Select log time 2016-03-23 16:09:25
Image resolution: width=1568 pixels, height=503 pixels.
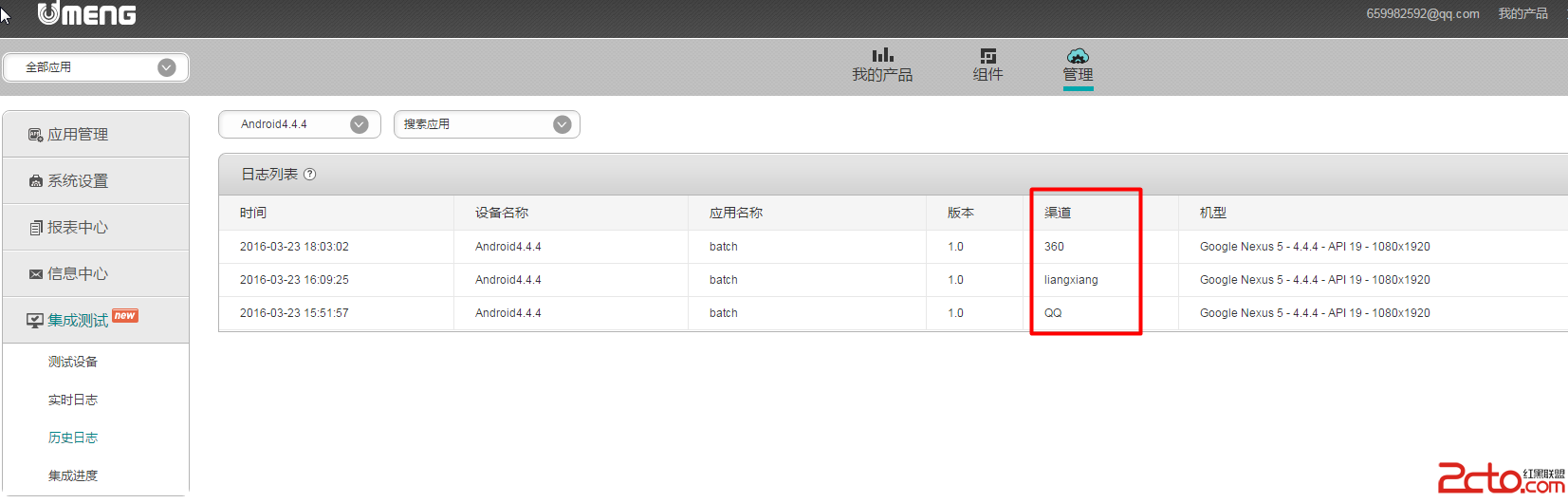[294, 280]
